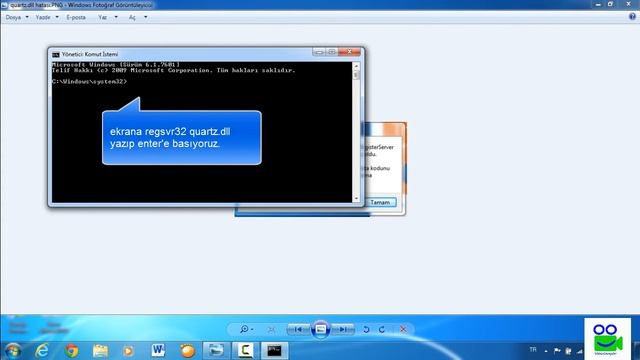Viewport: 640px width, 360px height.
Task: Open Windows Media Player from taskbar
Action: (129, 351)
